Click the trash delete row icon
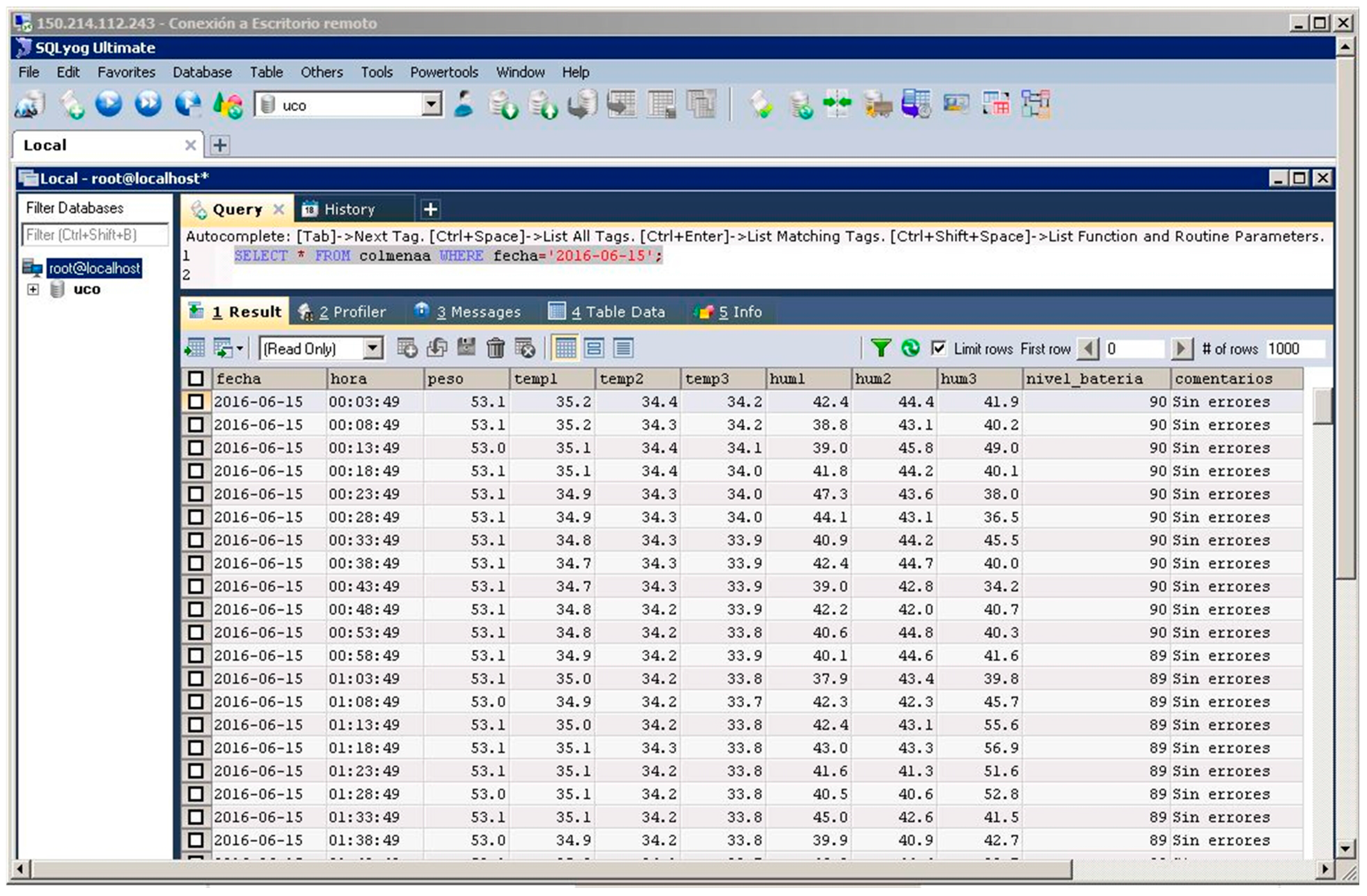1367x896 pixels. [495, 349]
